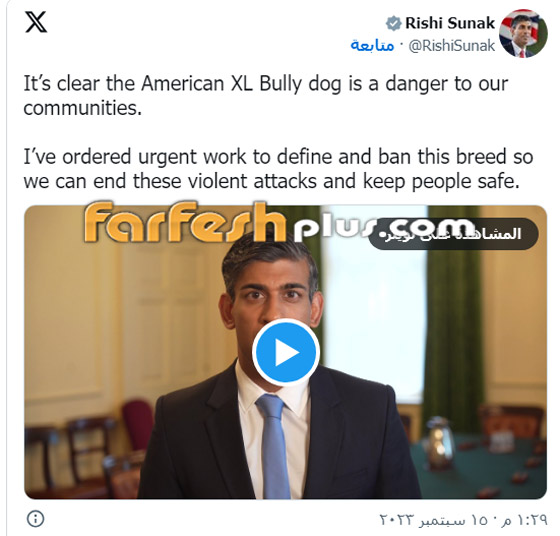This screenshot has width=560, height=536.
Task: Follow the account via متابعة link
Action: pyautogui.click(x=372, y=45)
